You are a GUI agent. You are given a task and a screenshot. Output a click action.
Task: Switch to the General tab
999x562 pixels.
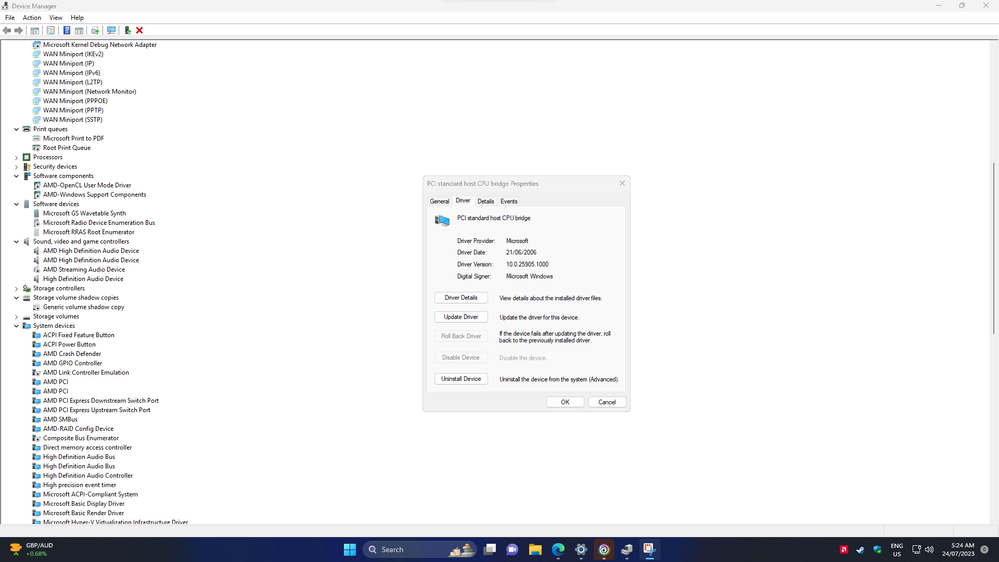[x=439, y=201]
